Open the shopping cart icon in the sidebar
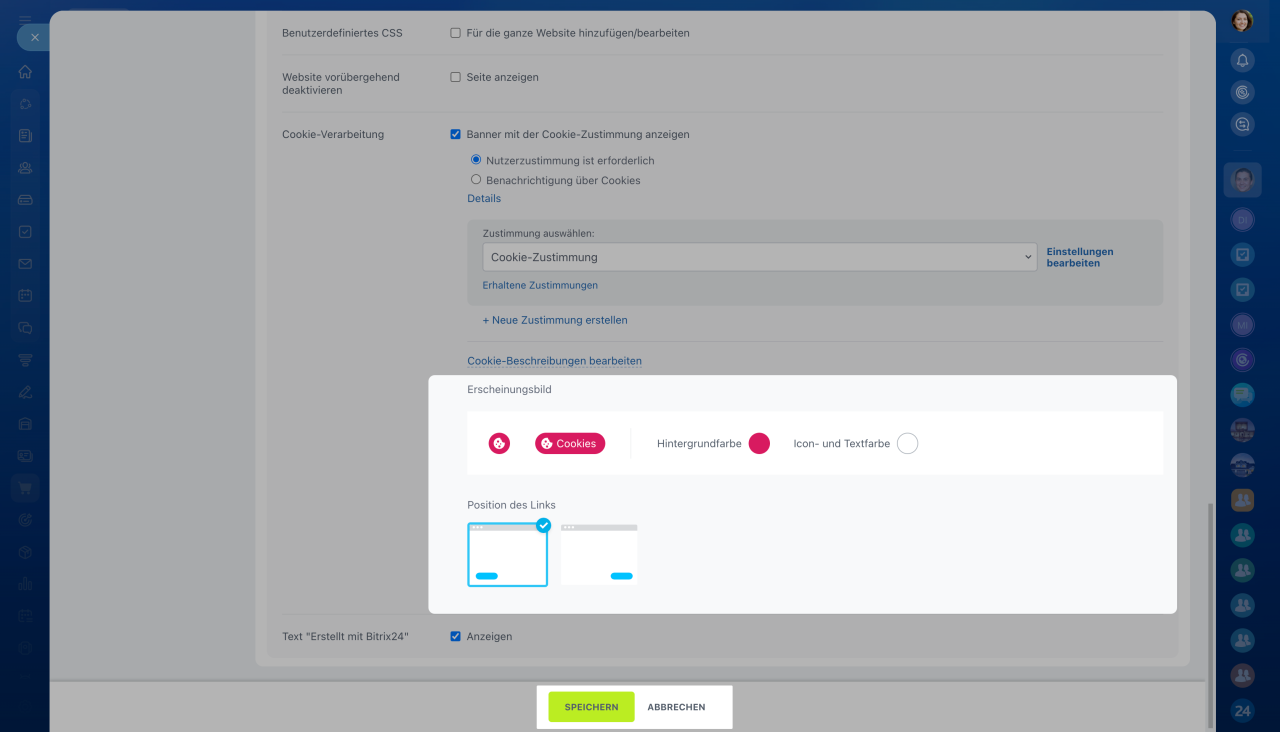This screenshot has height=732, width=1280. click(25, 488)
